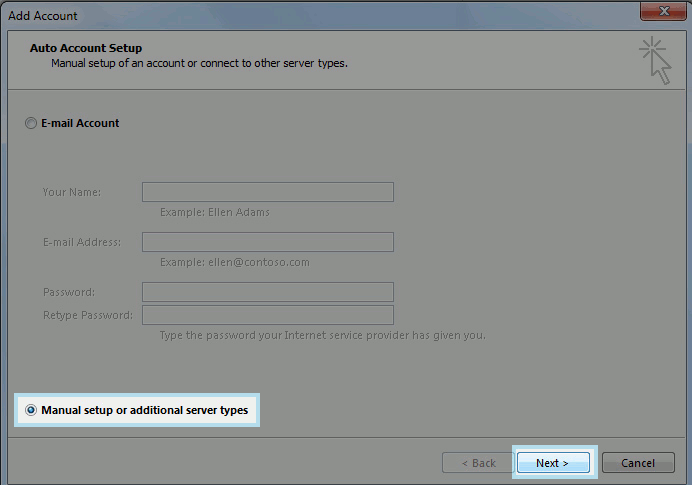Click the Password field label

(69, 292)
